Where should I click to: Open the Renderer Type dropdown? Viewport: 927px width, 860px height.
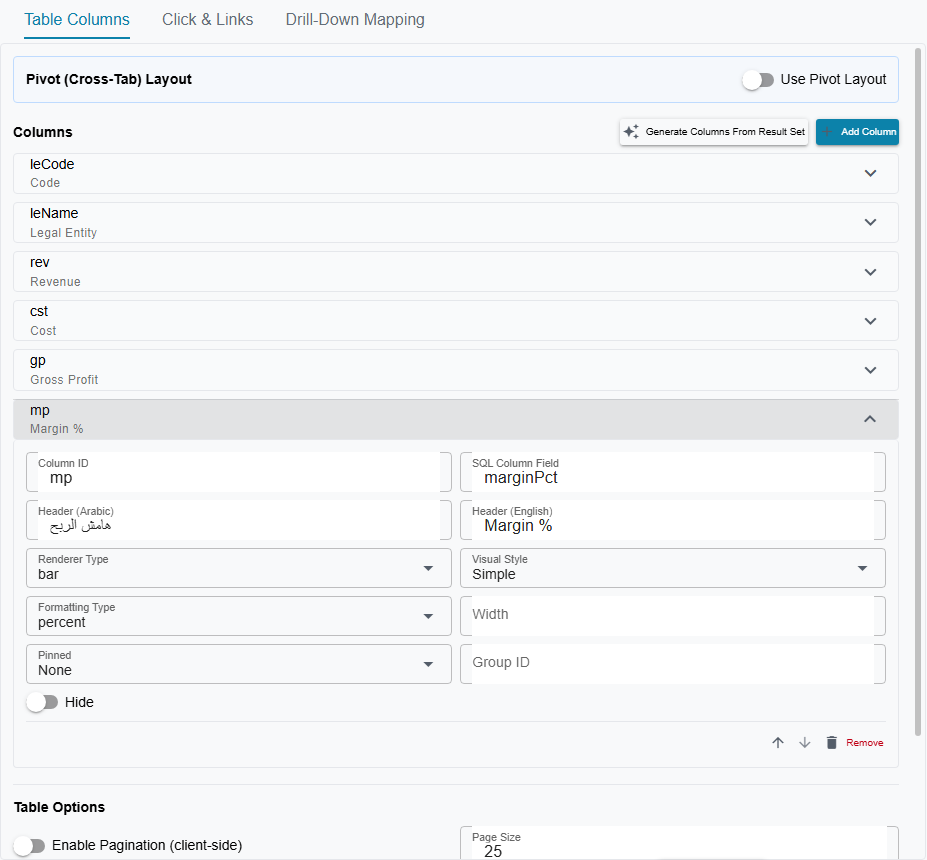click(x=239, y=568)
